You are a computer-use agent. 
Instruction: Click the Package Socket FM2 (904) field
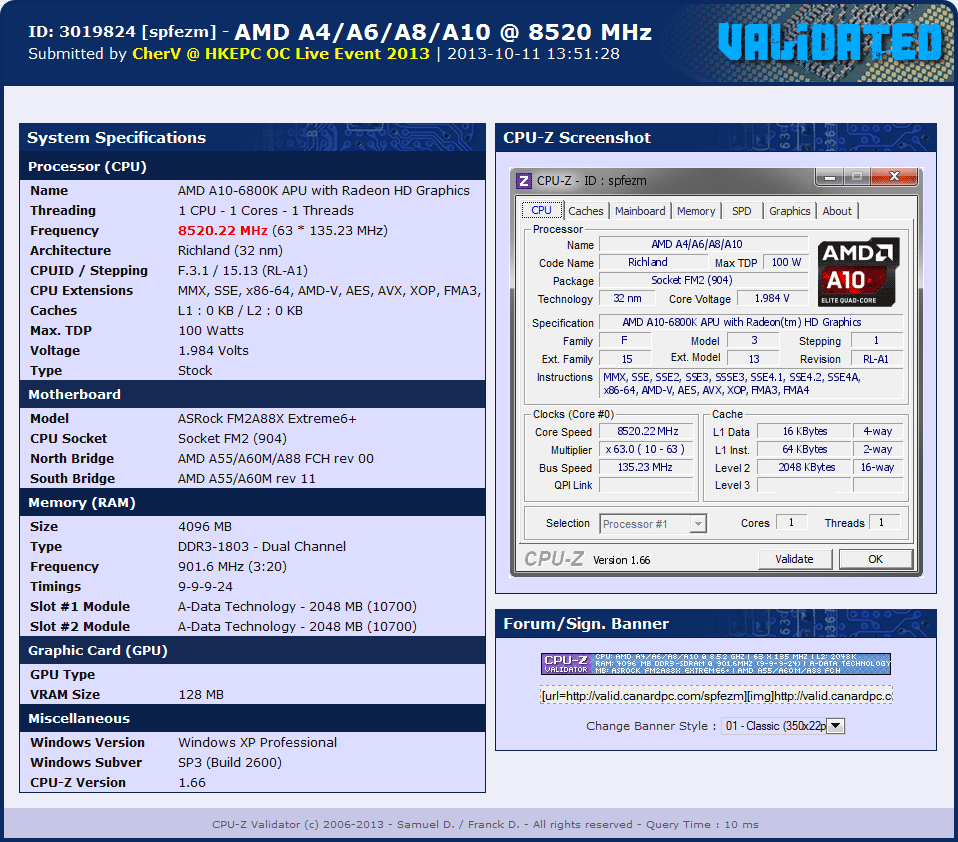pos(703,280)
